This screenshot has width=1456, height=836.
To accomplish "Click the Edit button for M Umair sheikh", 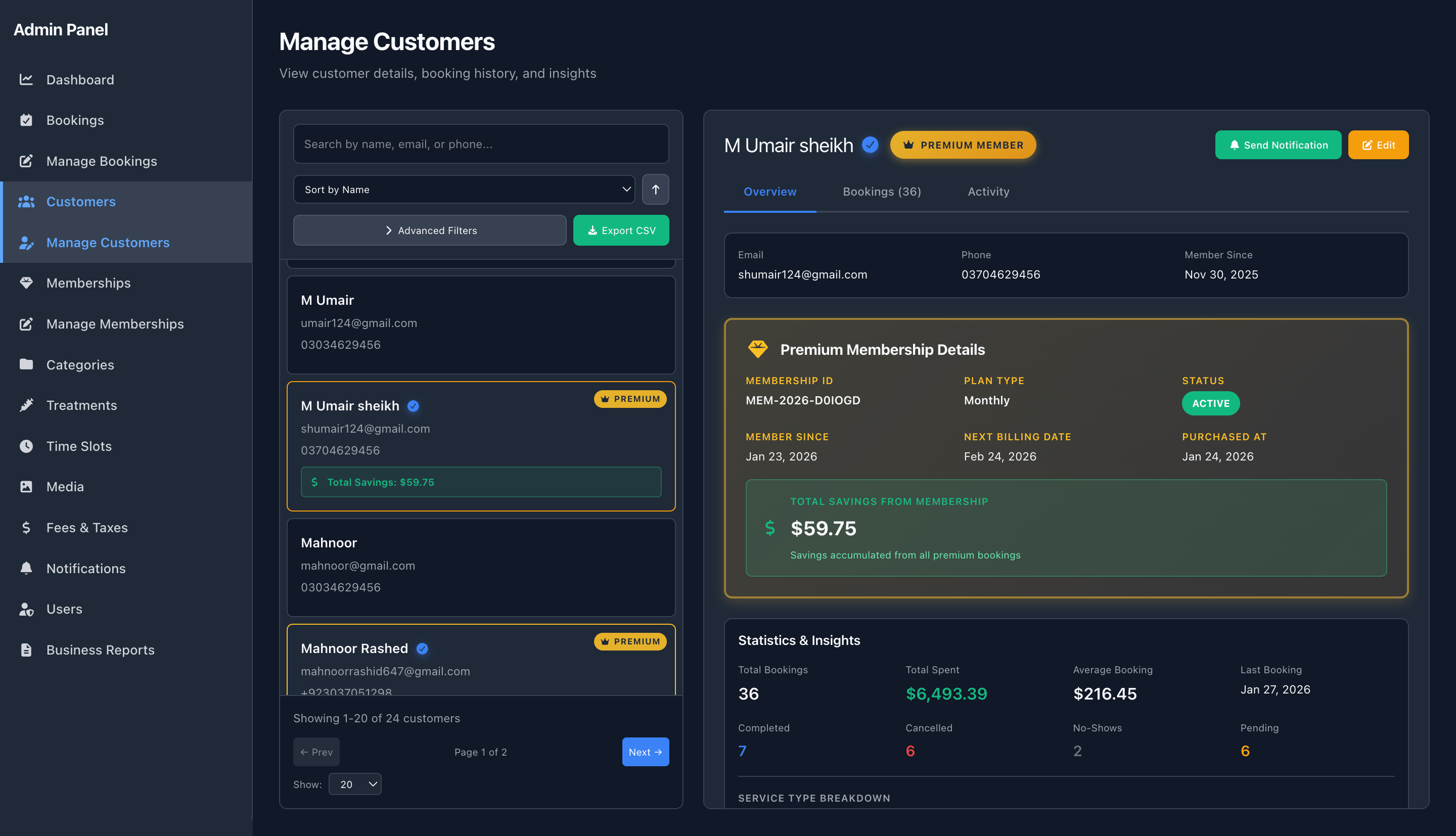I will [x=1378, y=145].
